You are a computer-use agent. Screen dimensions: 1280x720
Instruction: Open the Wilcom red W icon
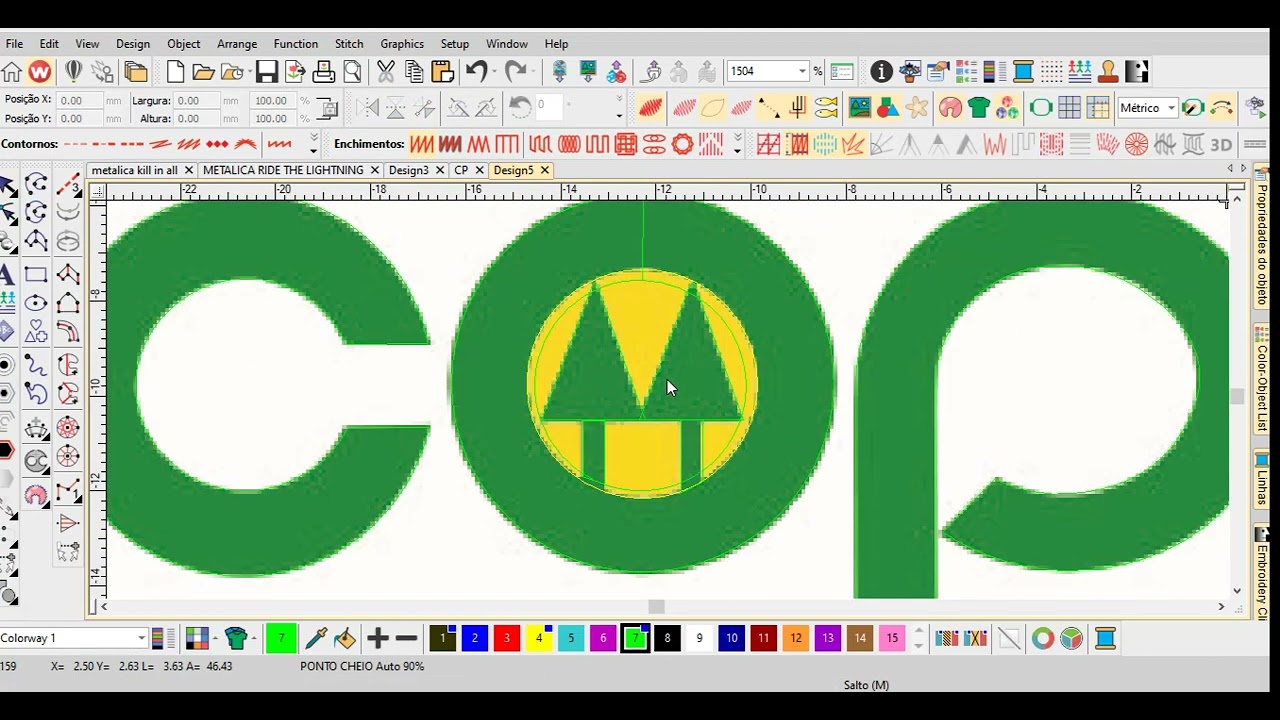coord(40,71)
